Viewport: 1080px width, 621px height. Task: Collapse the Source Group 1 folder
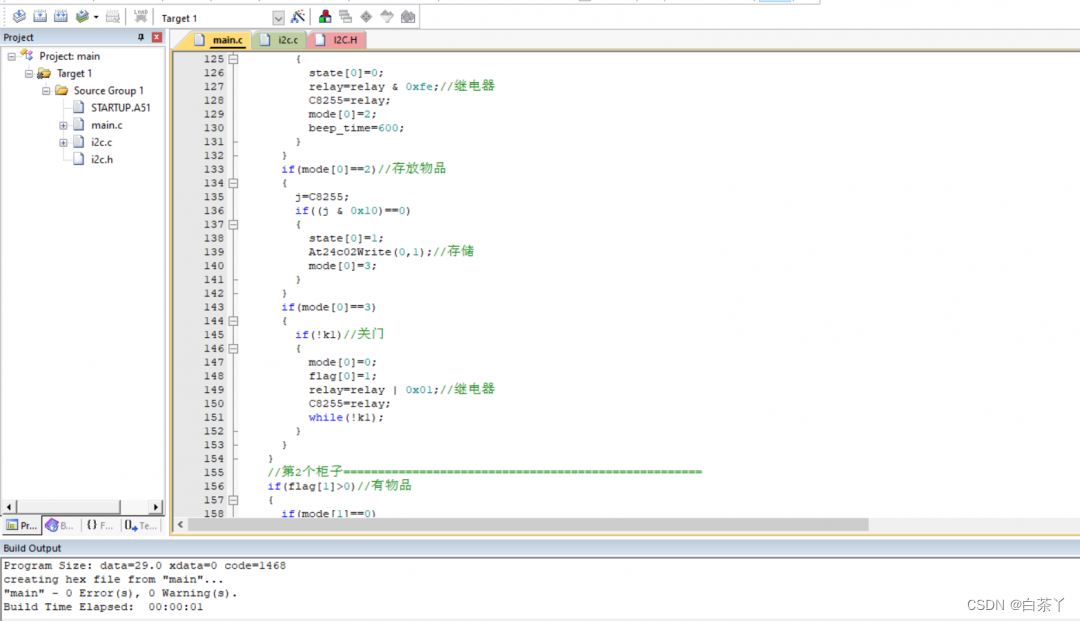pos(46,91)
